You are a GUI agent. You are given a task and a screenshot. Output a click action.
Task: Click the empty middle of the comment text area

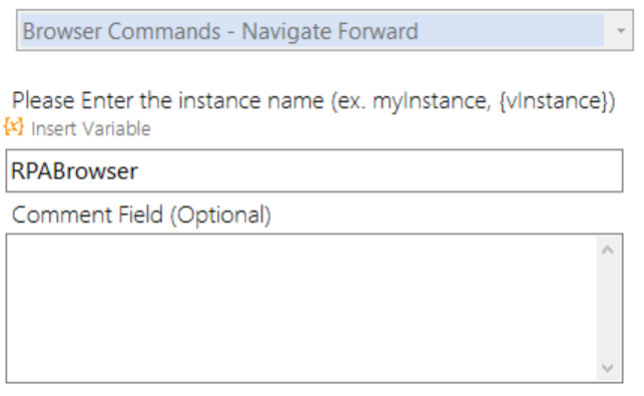[301, 309]
